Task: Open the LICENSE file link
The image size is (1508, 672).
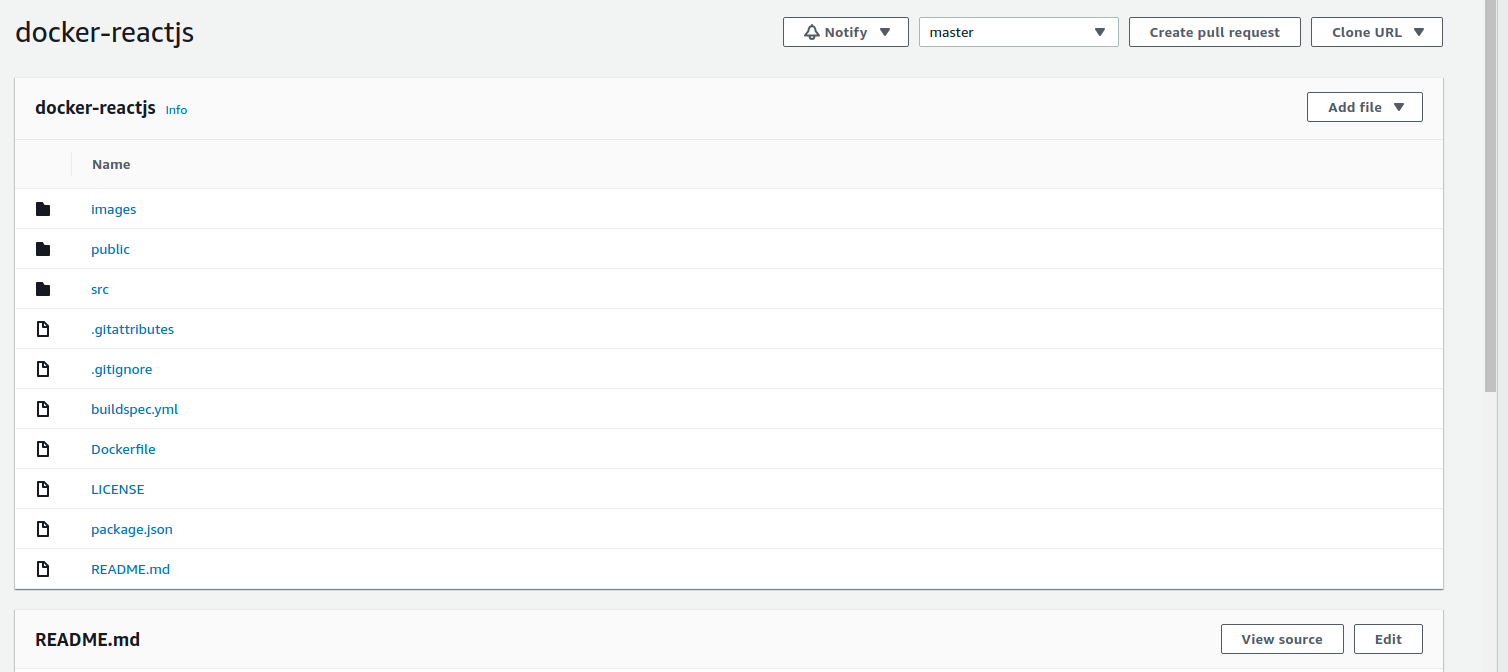Action: pyautogui.click(x=117, y=489)
